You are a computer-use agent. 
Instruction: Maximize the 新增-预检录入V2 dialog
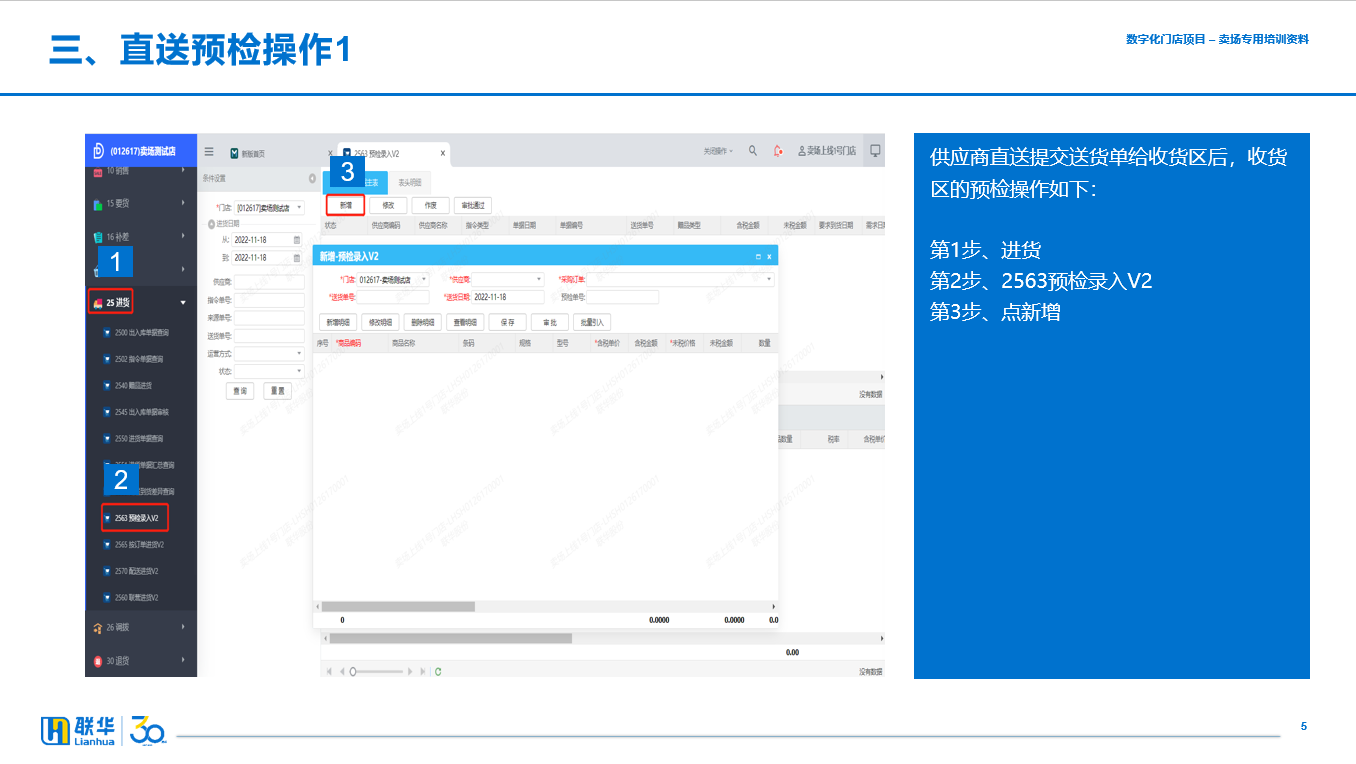(758, 257)
